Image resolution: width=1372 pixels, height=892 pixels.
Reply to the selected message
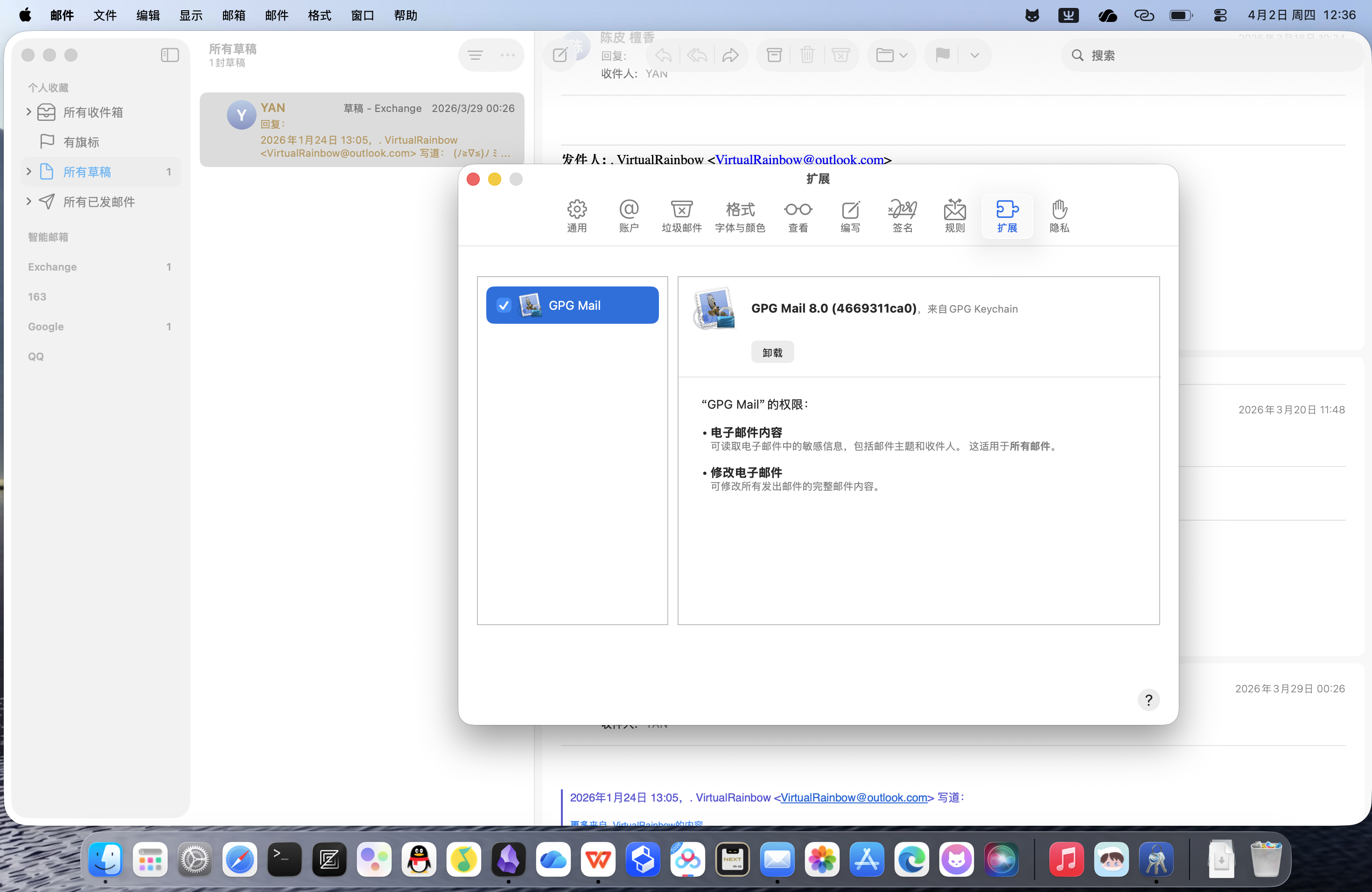(664, 56)
